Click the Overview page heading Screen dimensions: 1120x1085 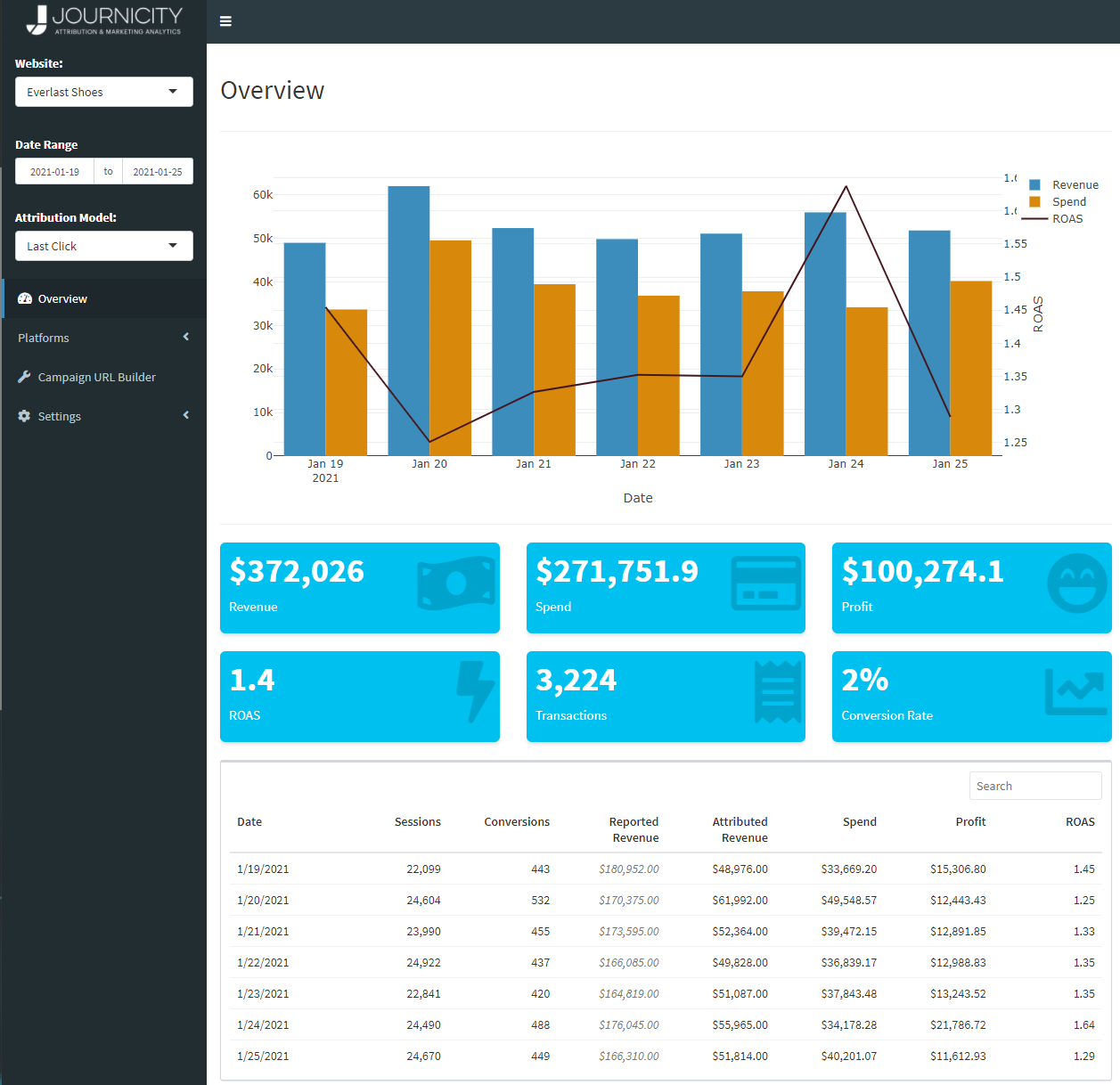[x=272, y=91]
